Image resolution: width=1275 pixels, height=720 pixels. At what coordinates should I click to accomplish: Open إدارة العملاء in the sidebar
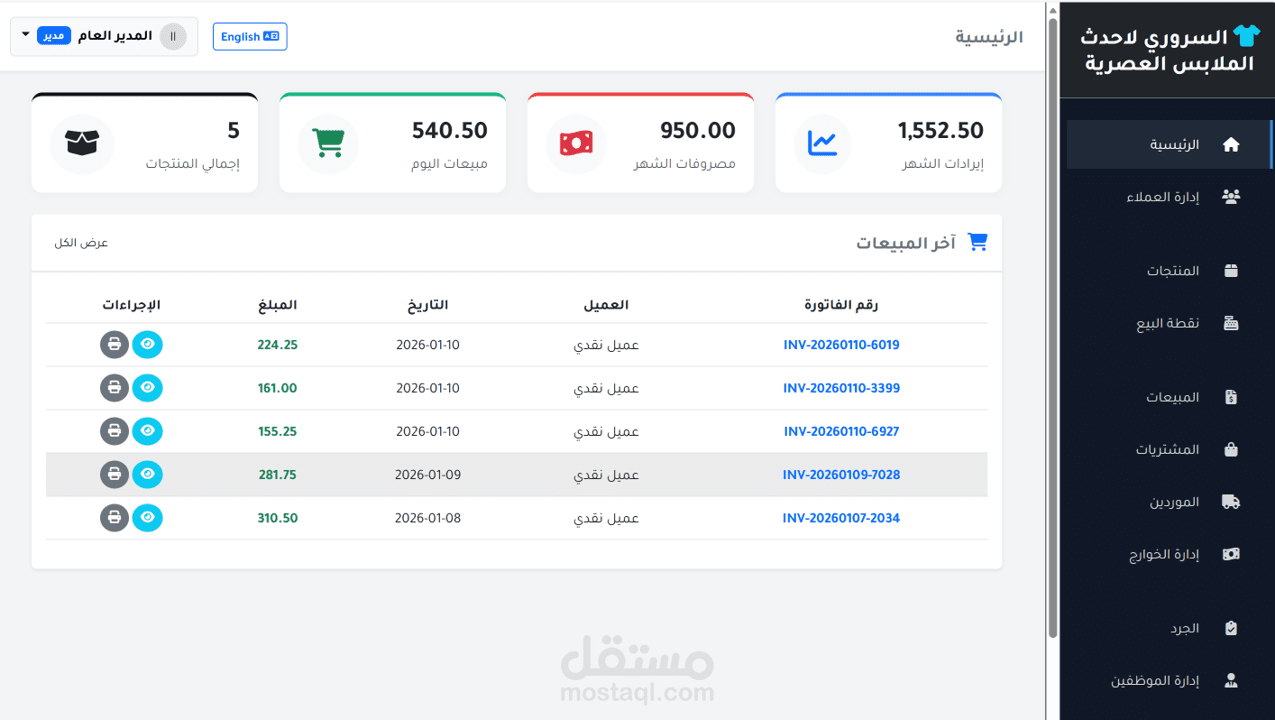point(1167,197)
